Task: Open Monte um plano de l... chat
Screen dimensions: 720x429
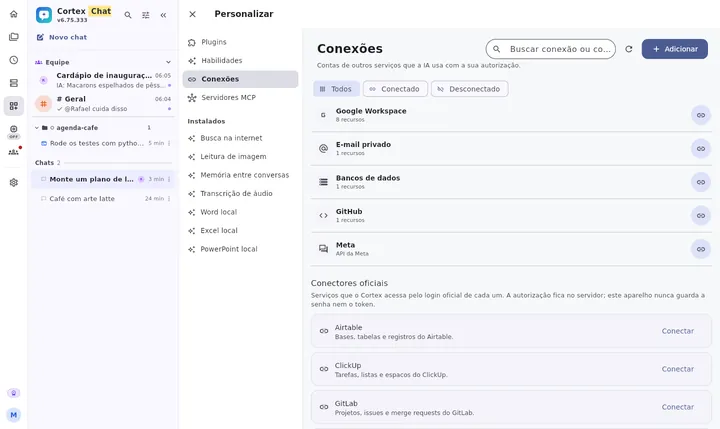Action: (103, 179)
